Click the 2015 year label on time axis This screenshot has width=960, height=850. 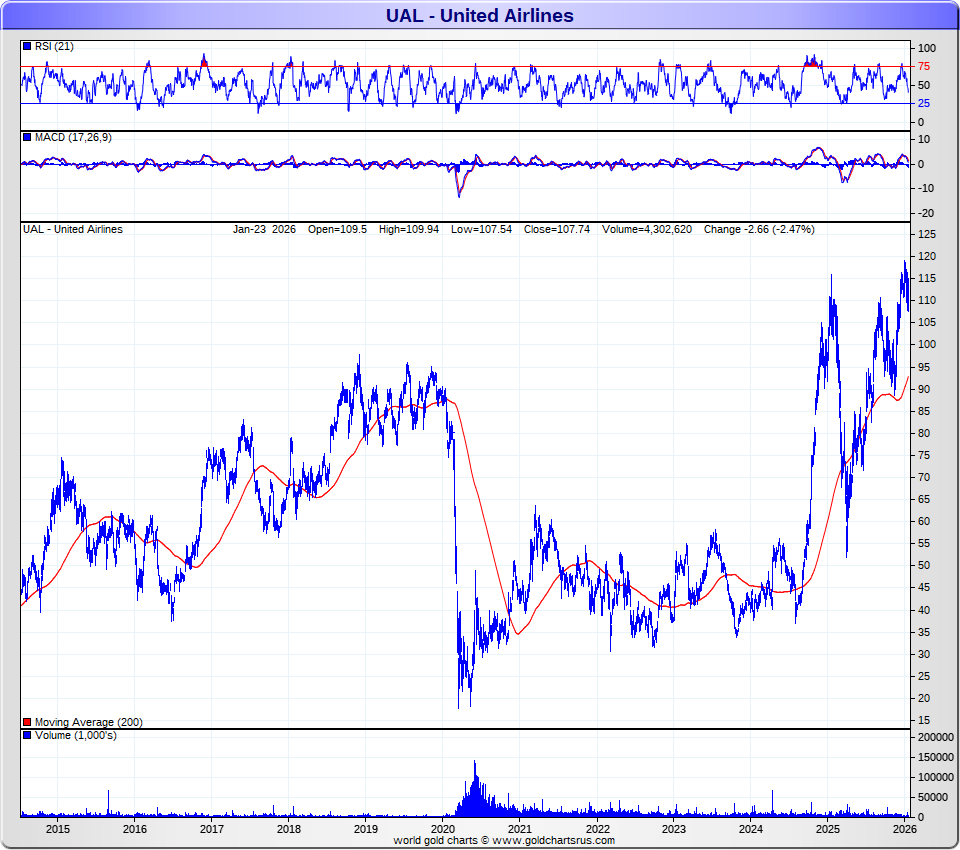coord(58,829)
